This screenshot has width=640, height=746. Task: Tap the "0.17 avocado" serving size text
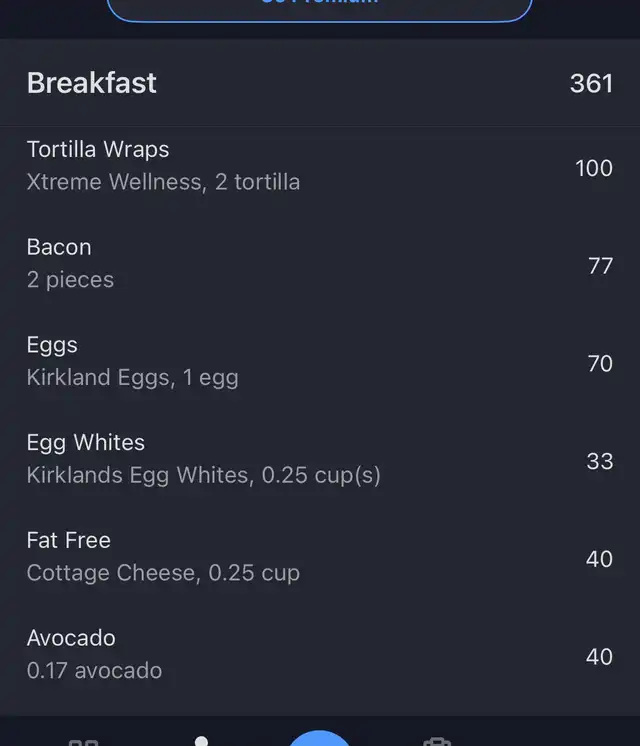[x=94, y=670]
